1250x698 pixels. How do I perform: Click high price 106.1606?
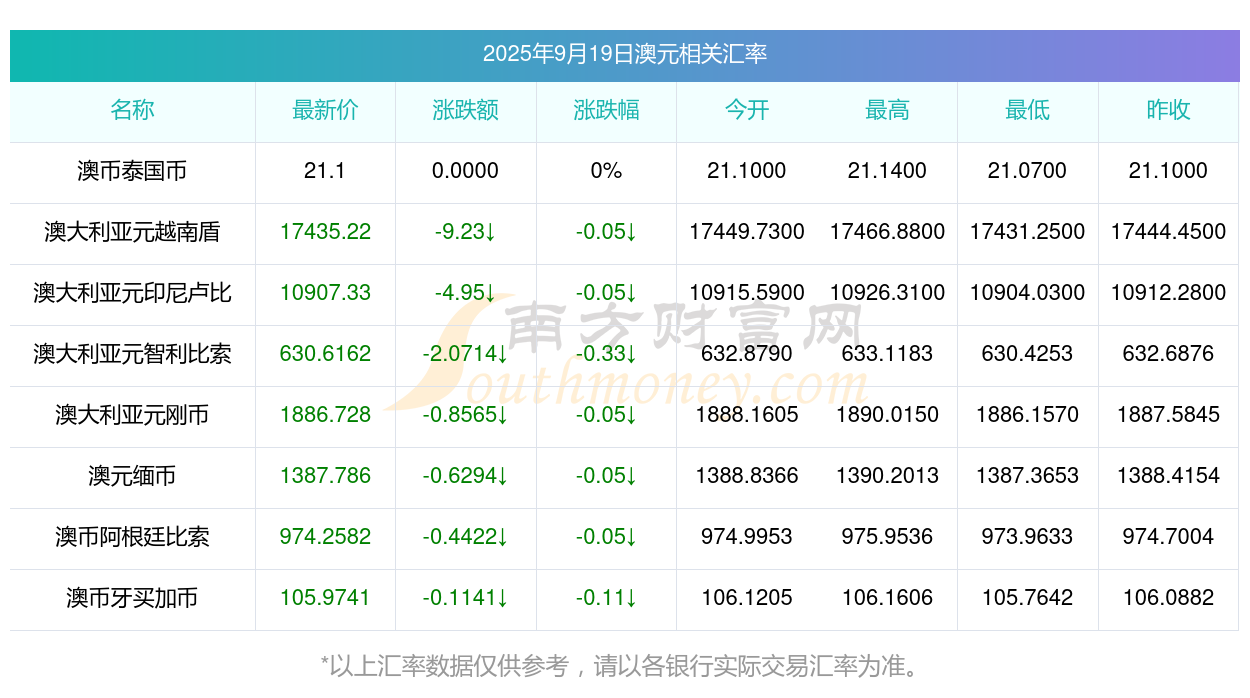click(x=887, y=598)
